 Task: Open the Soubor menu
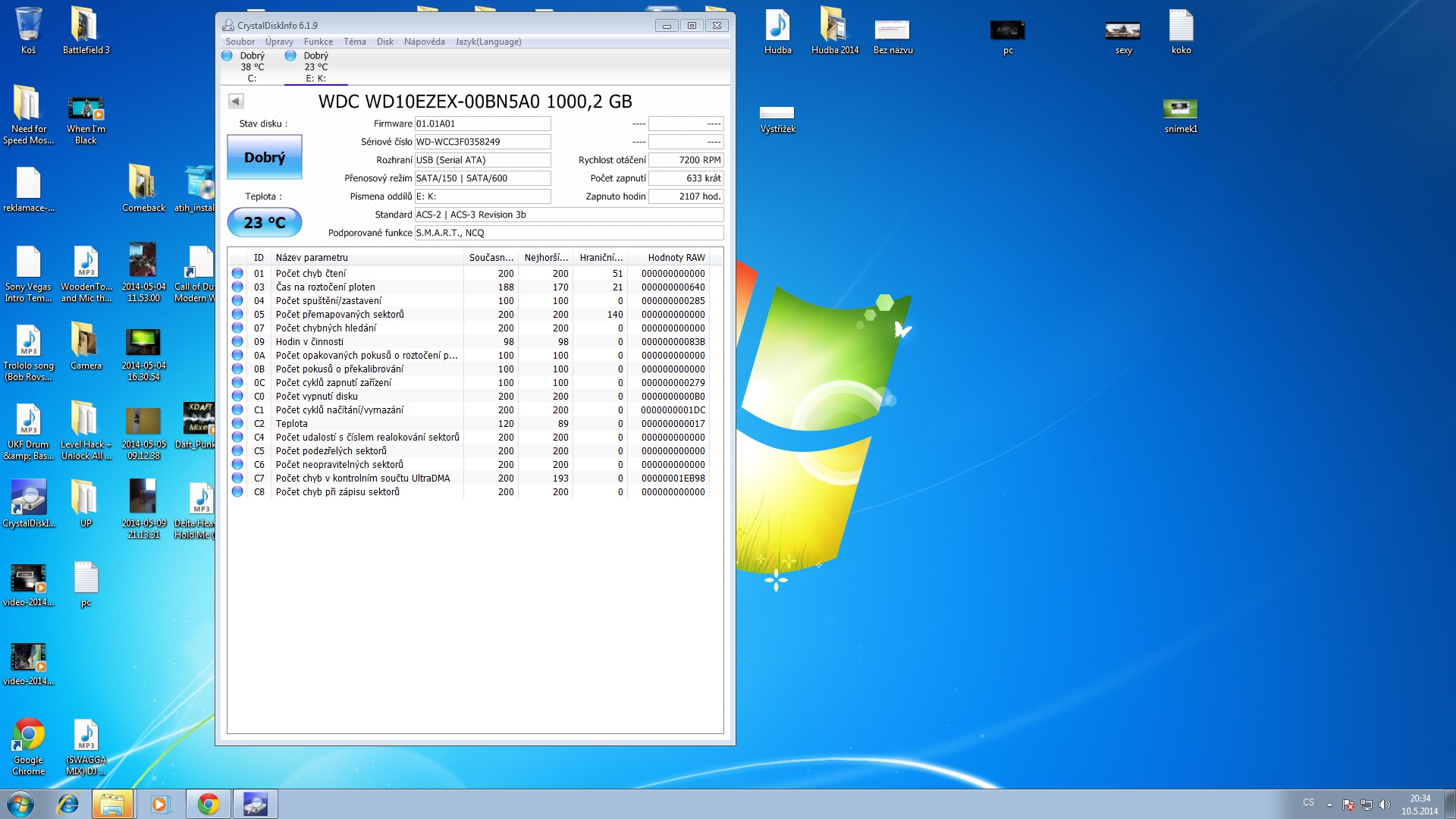pyautogui.click(x=240, y=42)
